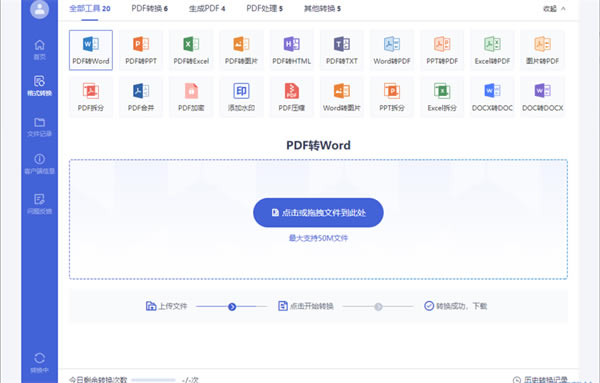Select the PDF压缩 compress tool
Viewport: 600px width, 383px height.
click(292, 97)
